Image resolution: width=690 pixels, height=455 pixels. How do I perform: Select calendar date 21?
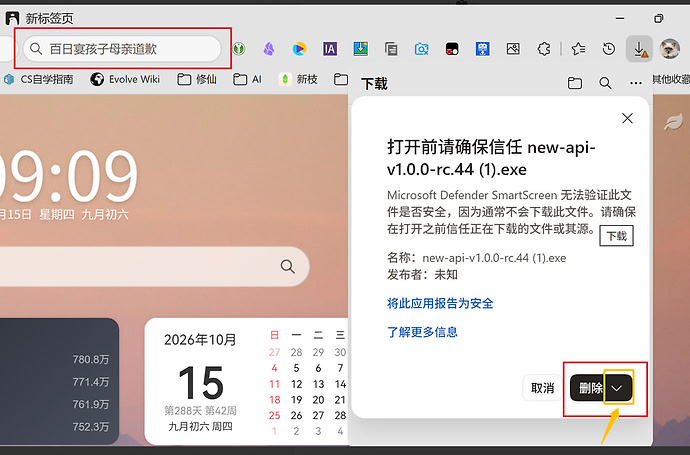coord(340,400)
